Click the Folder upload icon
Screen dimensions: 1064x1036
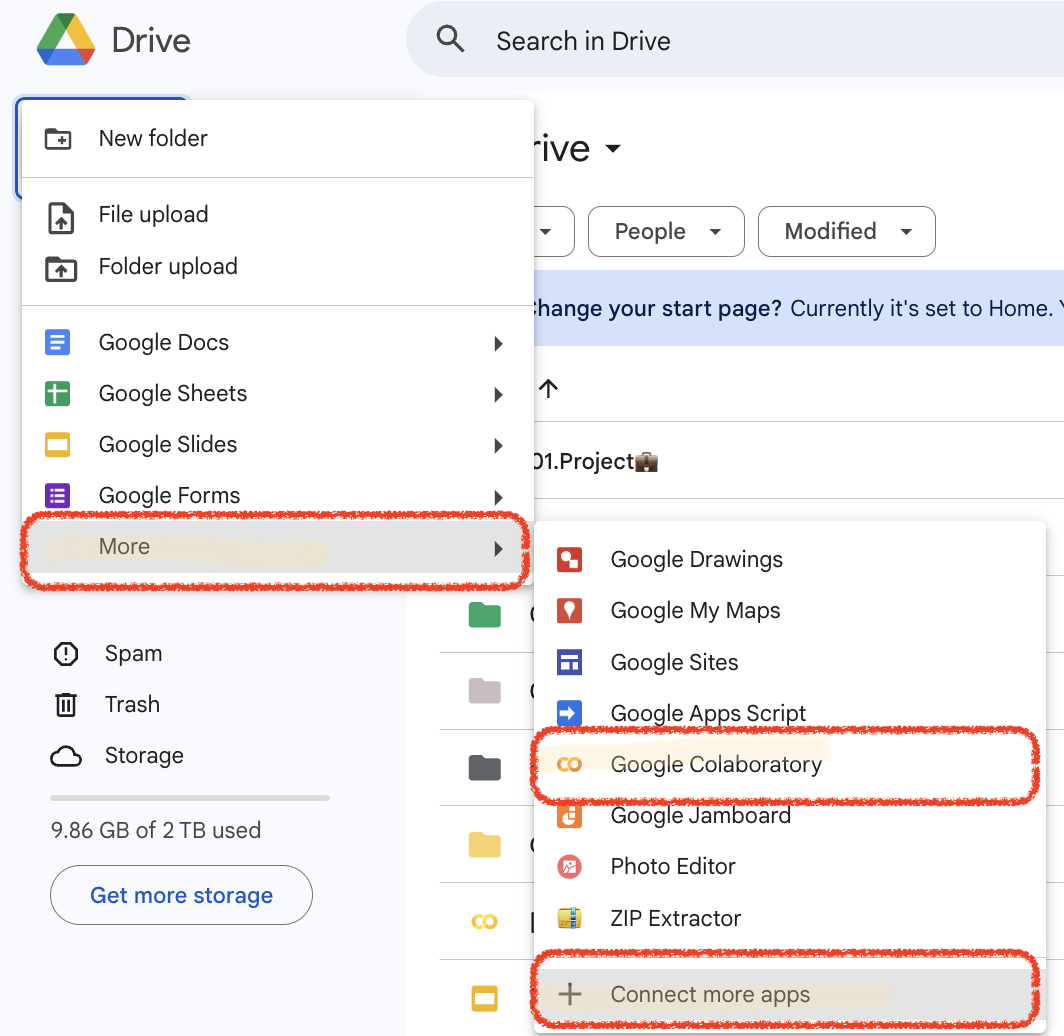[x=60, y=269]
